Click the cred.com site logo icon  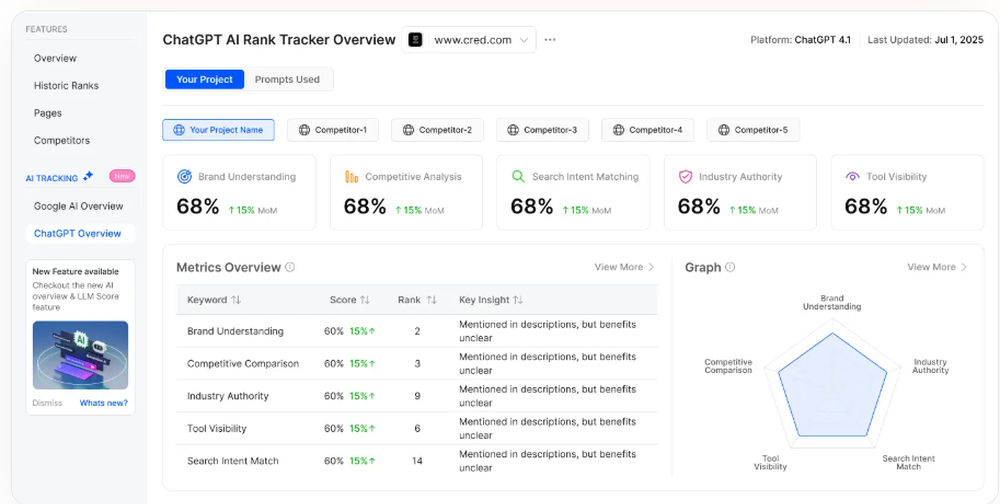coord(416,40)
